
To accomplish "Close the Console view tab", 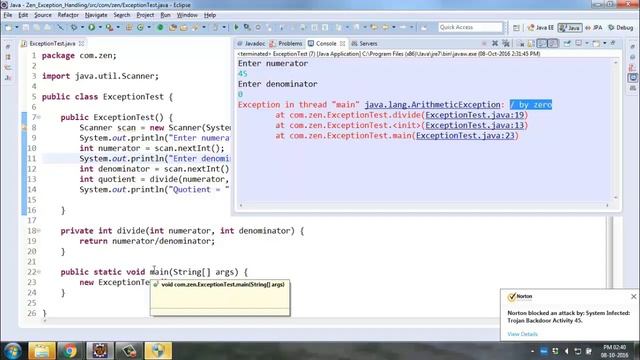I will [342, 43].
